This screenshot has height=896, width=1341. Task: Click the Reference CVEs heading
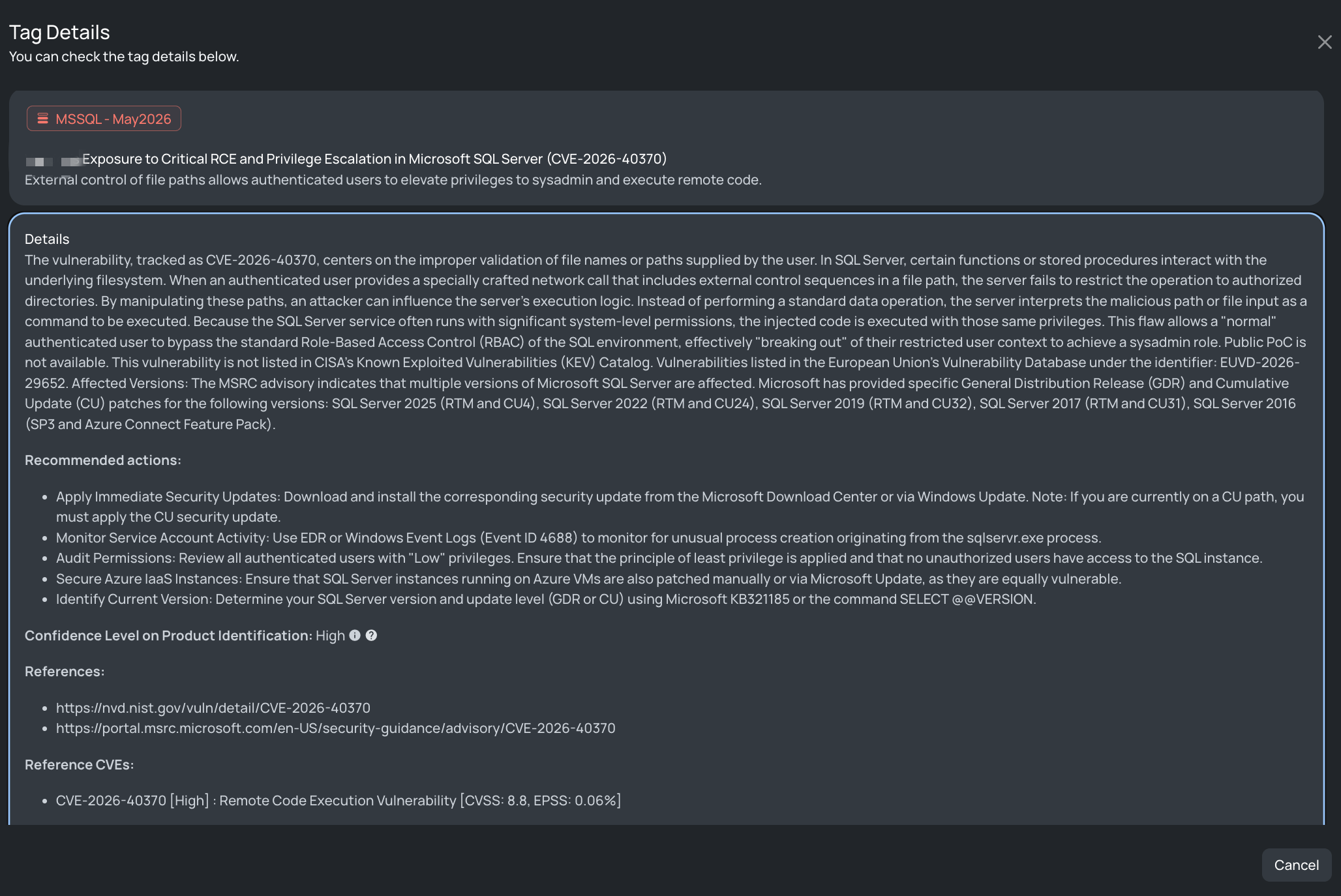(x=80, y=764)
